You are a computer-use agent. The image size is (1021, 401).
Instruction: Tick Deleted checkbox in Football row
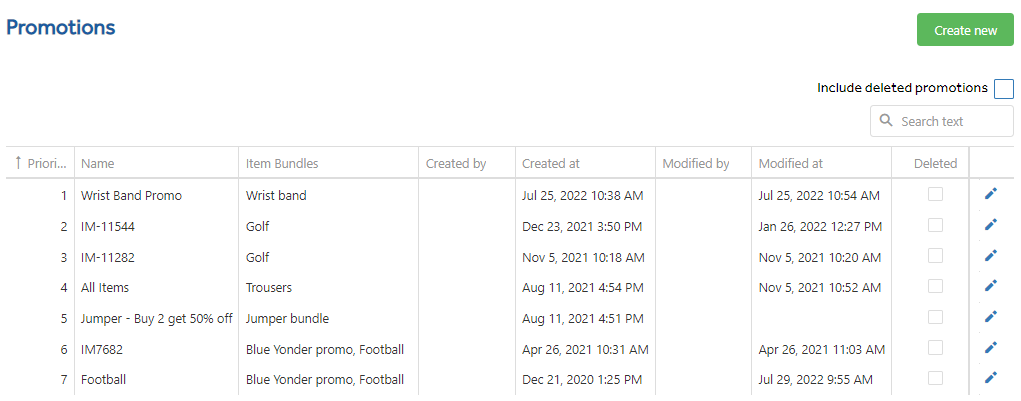[935, 378]
